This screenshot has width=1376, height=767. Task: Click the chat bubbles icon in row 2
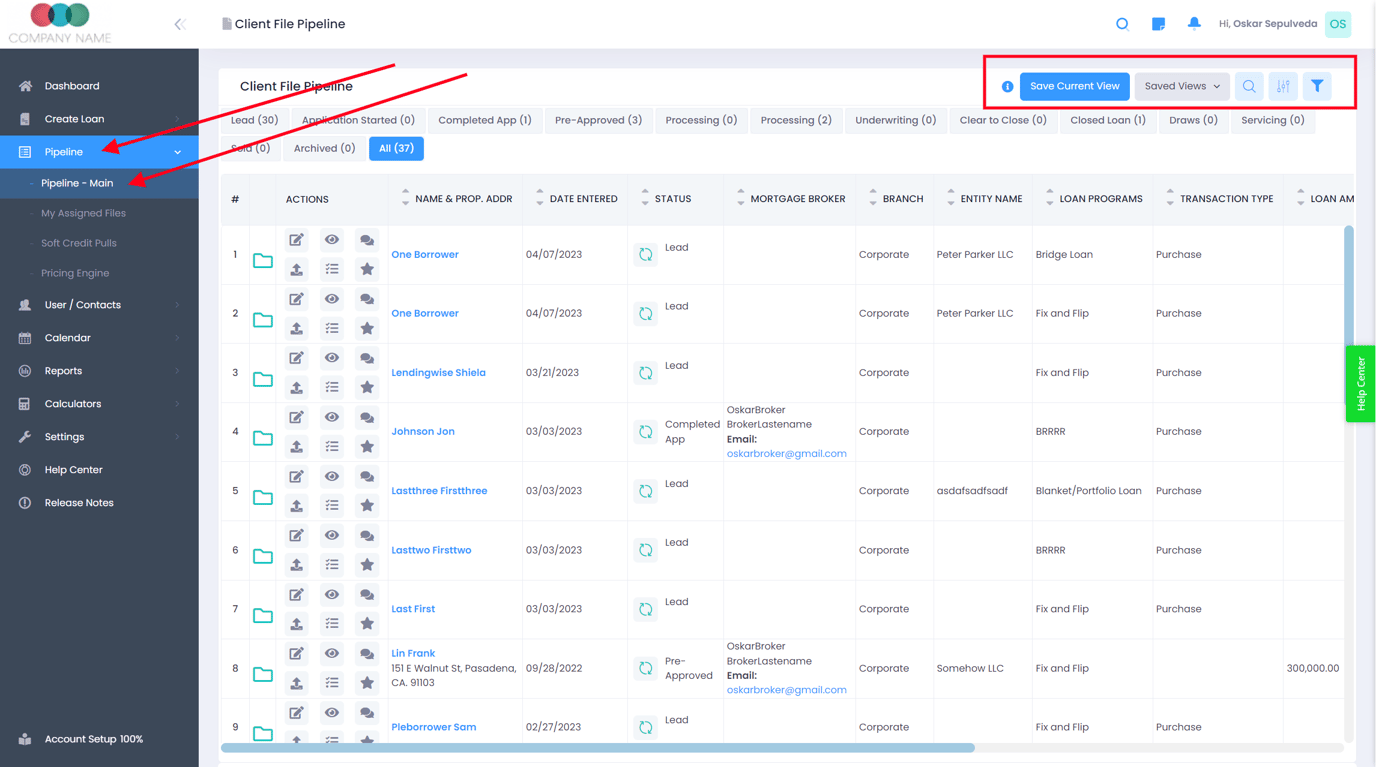(367, 299)
